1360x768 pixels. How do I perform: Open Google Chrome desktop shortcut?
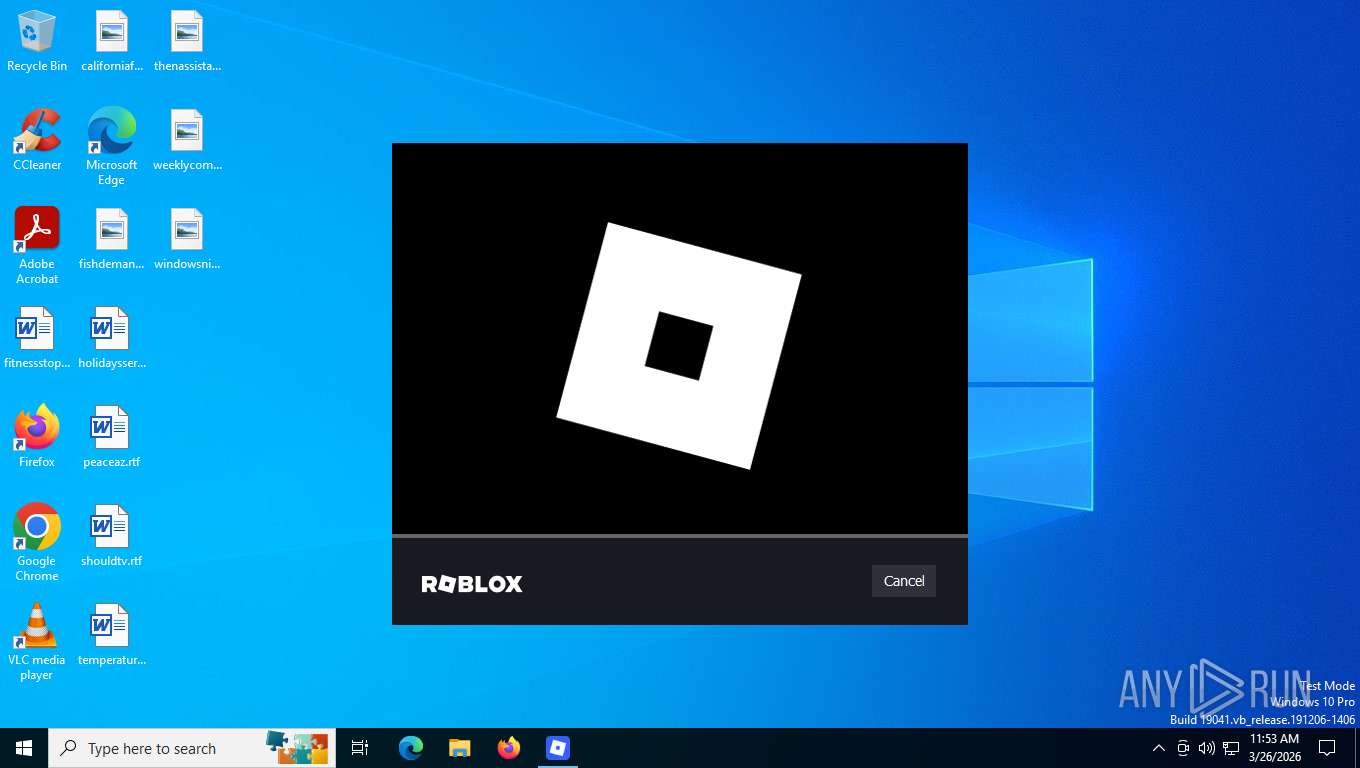coord(37,543)
